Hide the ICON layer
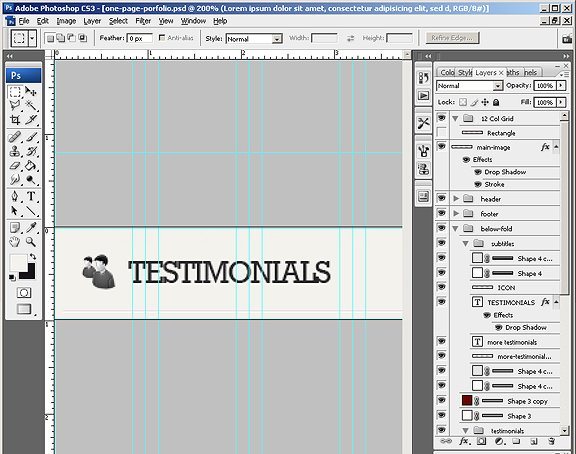The image size is (576, 454). point(442,287)
